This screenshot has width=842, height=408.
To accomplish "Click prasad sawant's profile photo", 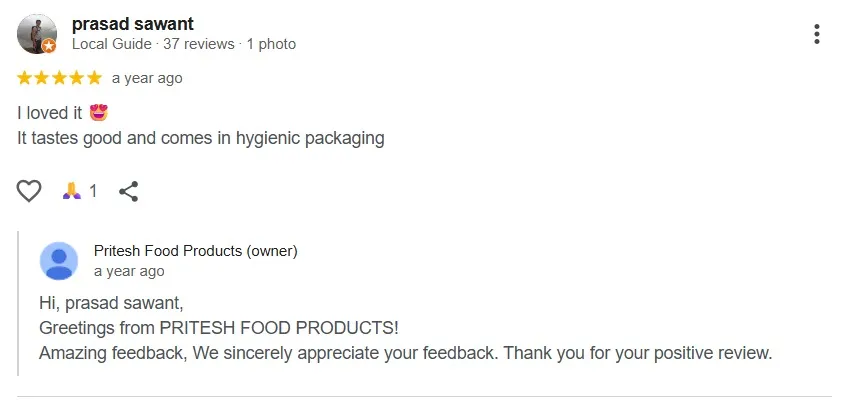I will pos(37,34).
